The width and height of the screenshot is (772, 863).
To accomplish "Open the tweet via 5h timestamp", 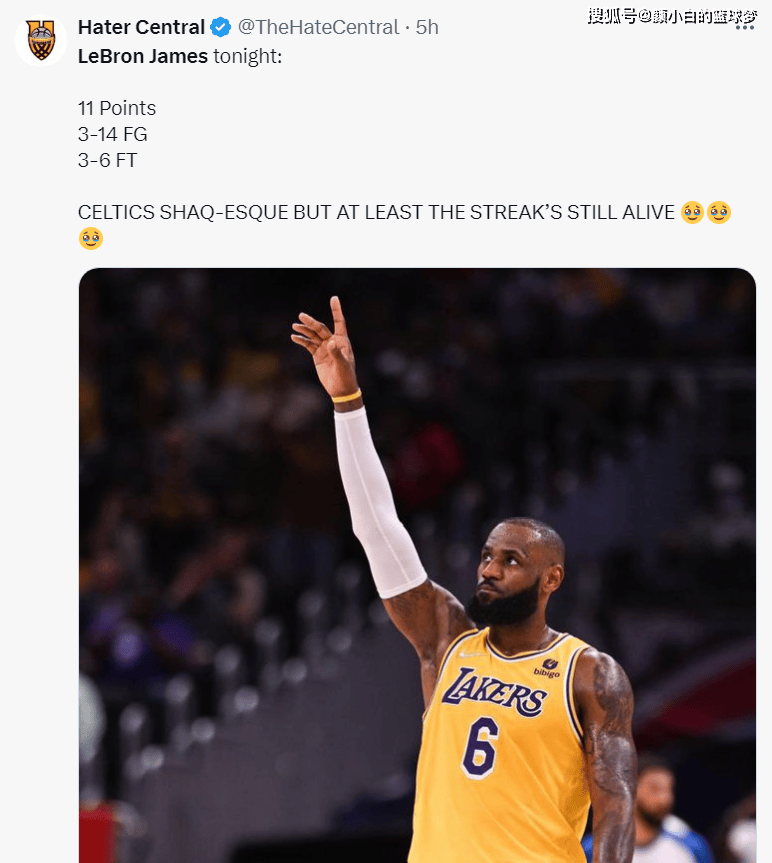I will coord(427,27).
